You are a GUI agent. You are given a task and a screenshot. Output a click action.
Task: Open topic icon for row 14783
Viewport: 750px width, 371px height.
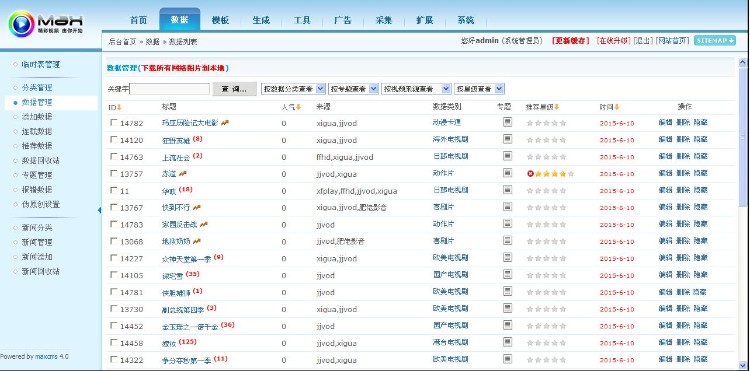pyautogui.click(x=507, y=224)
